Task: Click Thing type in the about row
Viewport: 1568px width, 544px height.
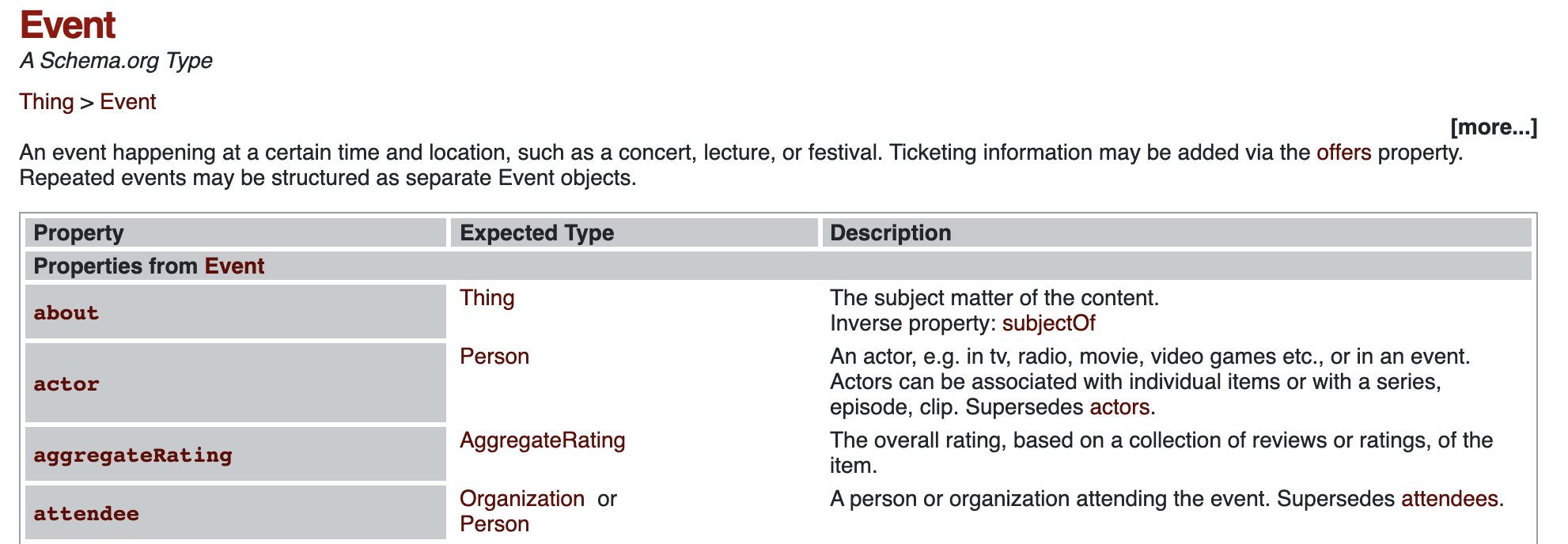Action: pyautogui.click(x=487, y=298)
